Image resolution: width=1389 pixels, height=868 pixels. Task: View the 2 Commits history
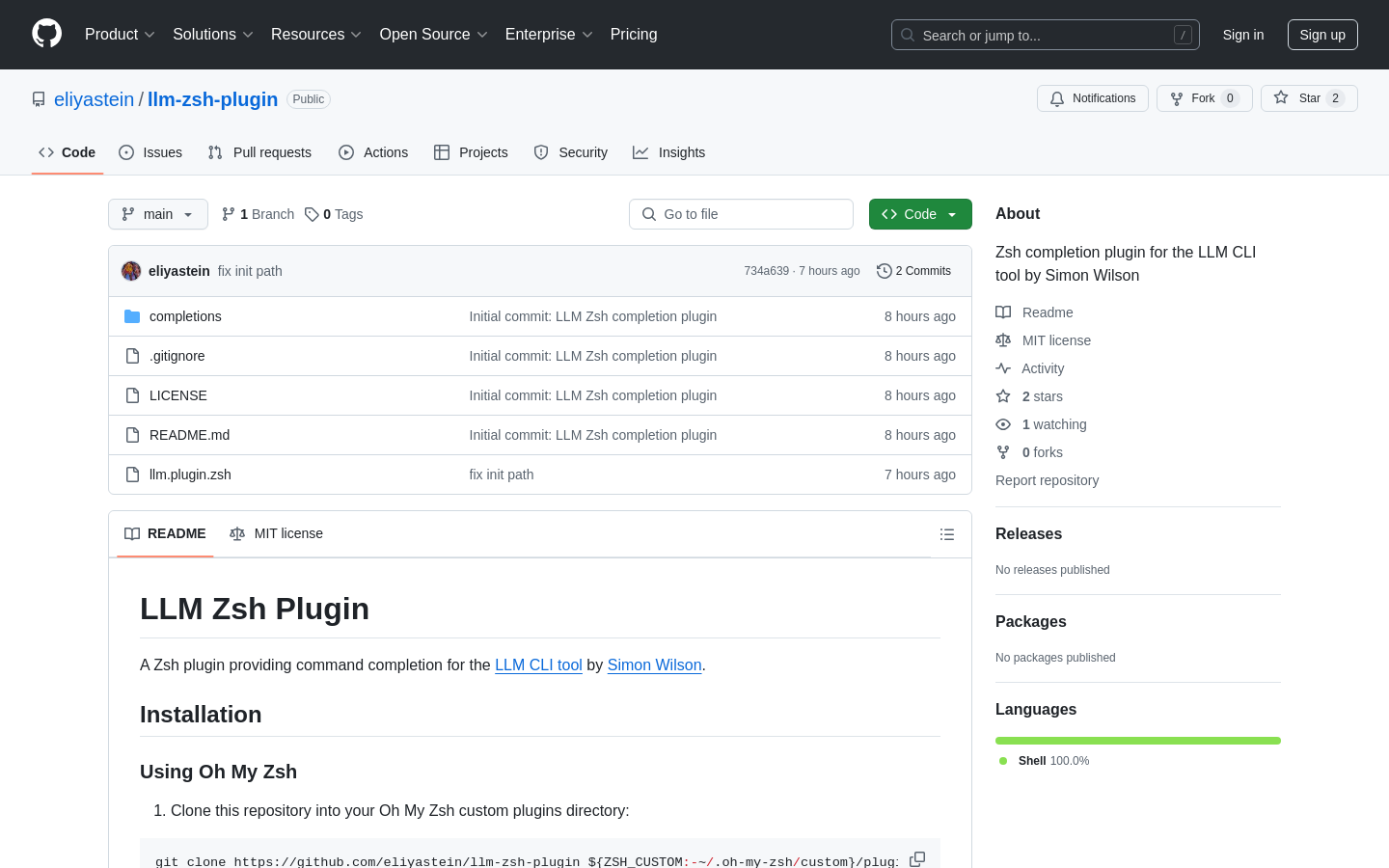click(x=913, y=271)
